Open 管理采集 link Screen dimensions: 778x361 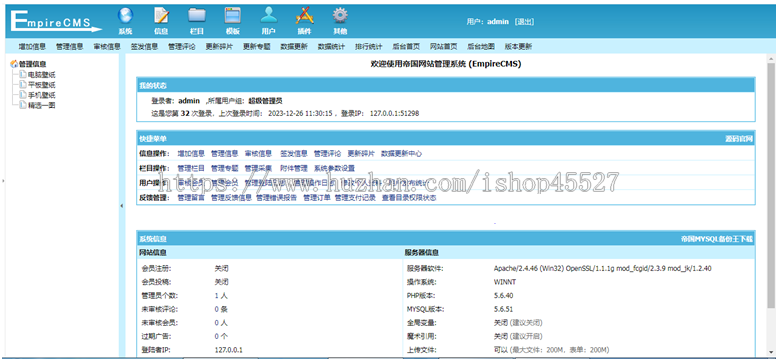point(259,168)
